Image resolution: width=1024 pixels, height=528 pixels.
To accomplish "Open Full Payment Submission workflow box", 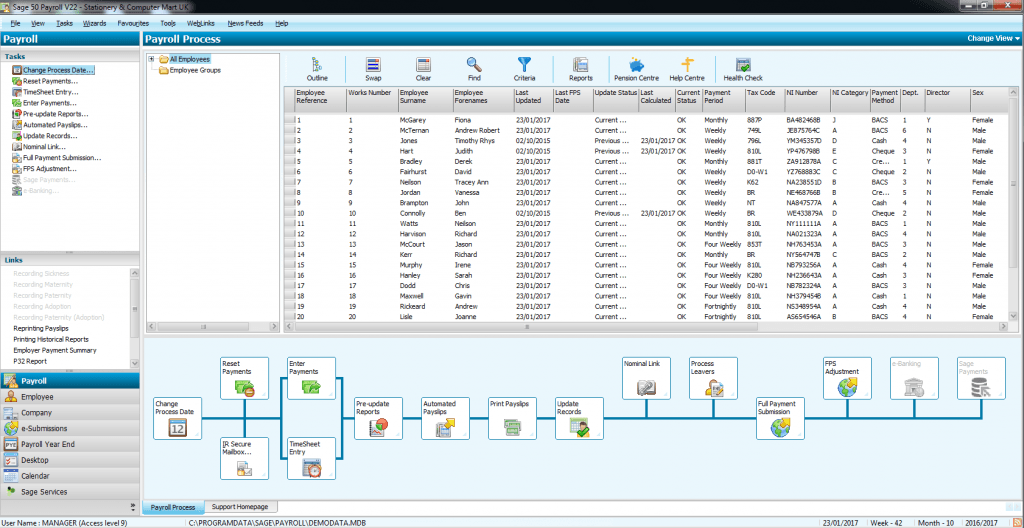I will 780,419.
